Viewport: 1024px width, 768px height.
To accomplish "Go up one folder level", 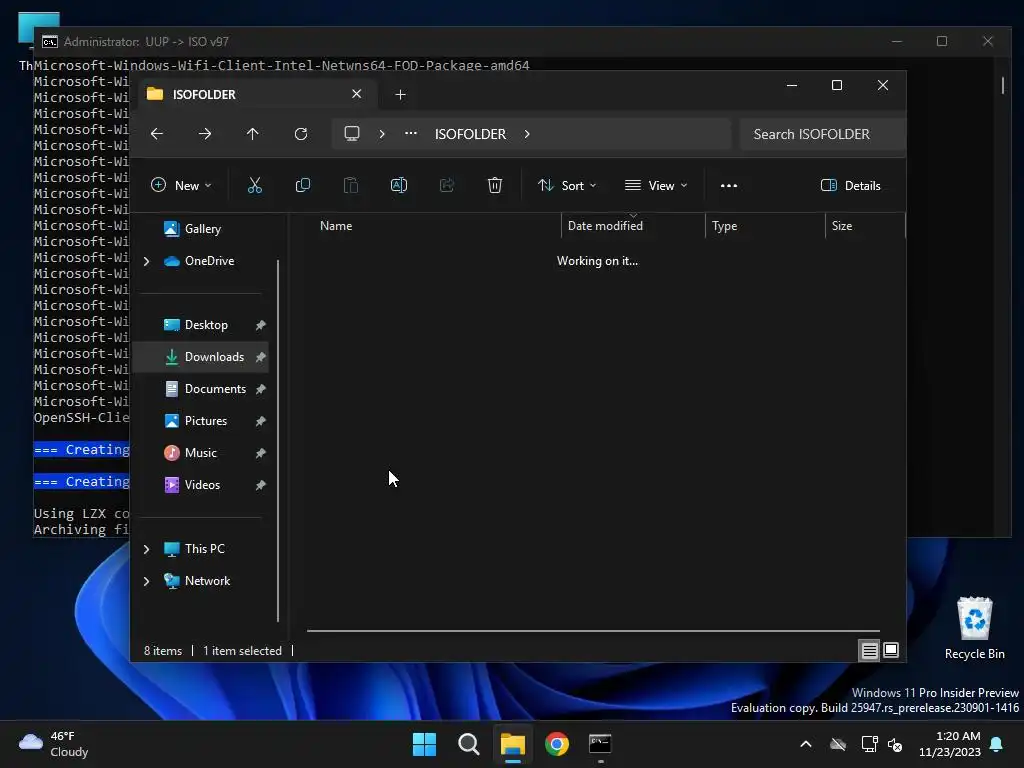I will tap(253, 134).
